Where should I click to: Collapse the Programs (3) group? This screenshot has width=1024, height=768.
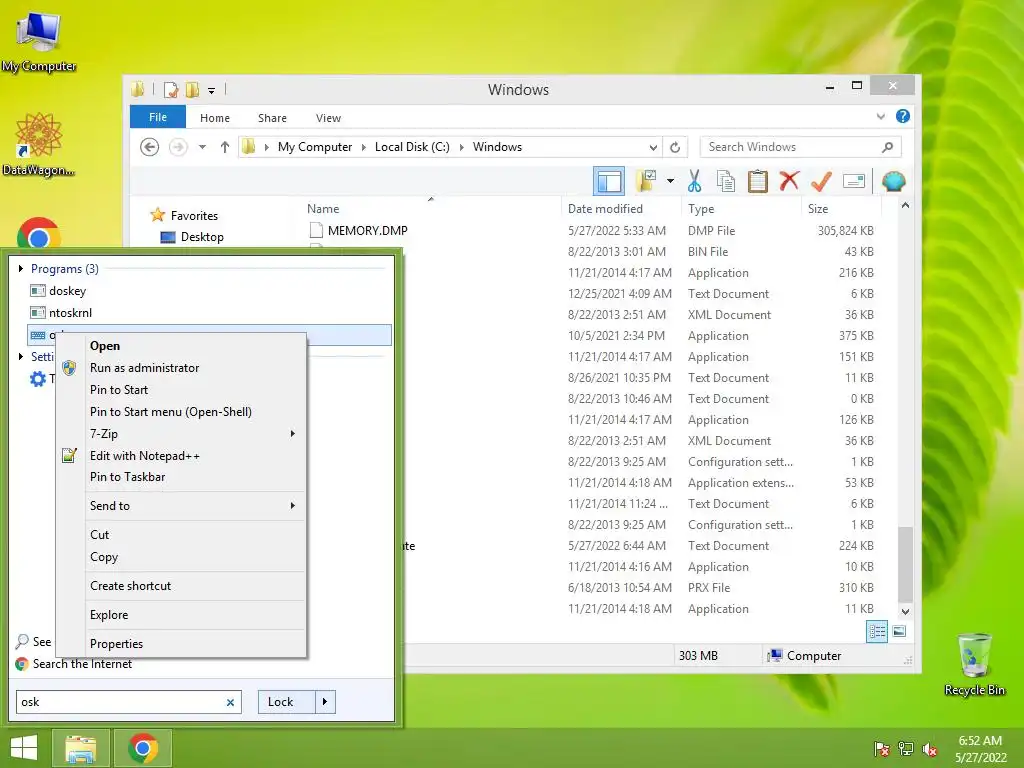pyautogui.click(x=21, y=268)
